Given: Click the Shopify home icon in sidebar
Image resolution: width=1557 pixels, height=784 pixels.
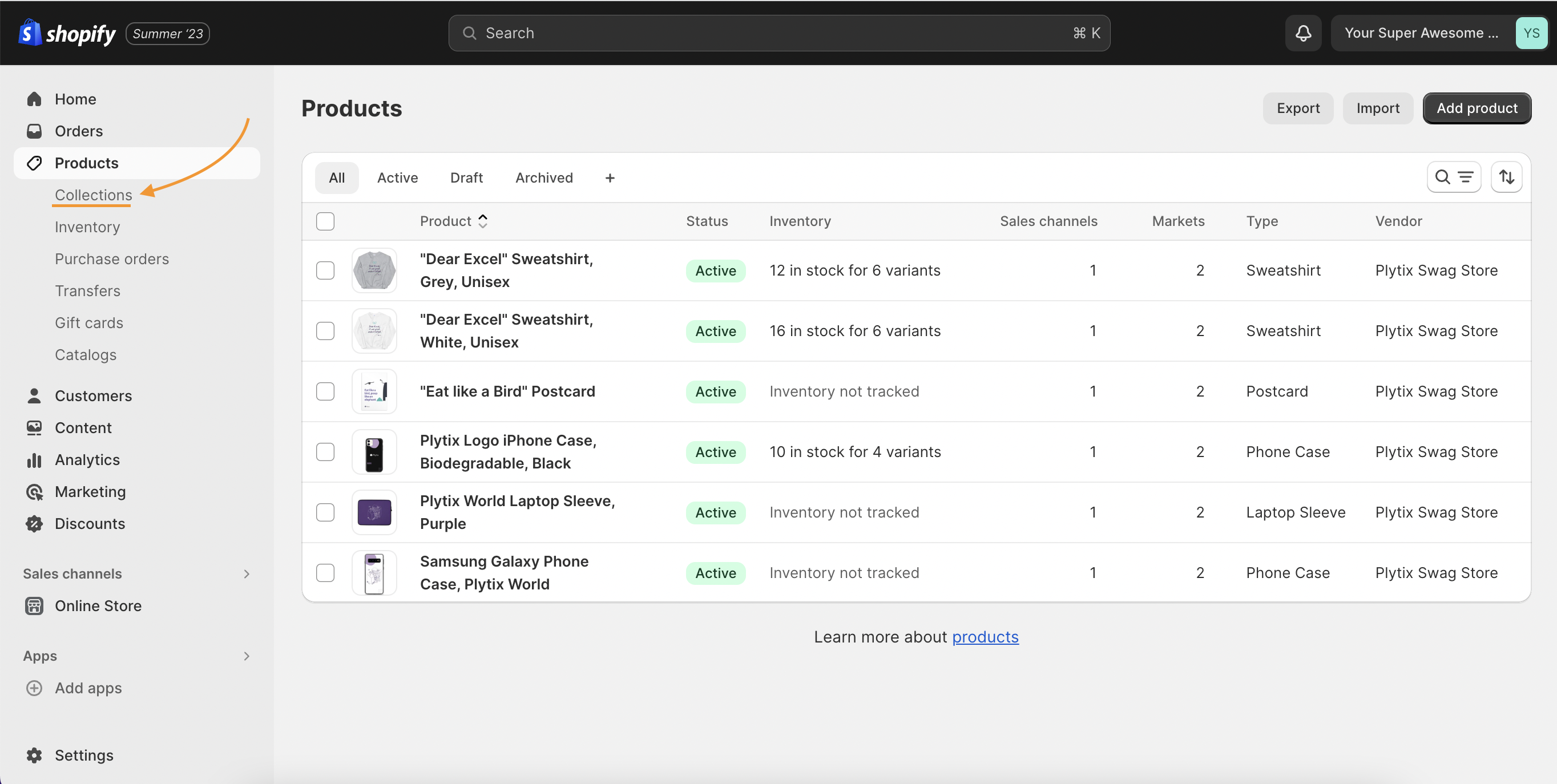Looking at the screenshot, I should [x=33, y=98].
